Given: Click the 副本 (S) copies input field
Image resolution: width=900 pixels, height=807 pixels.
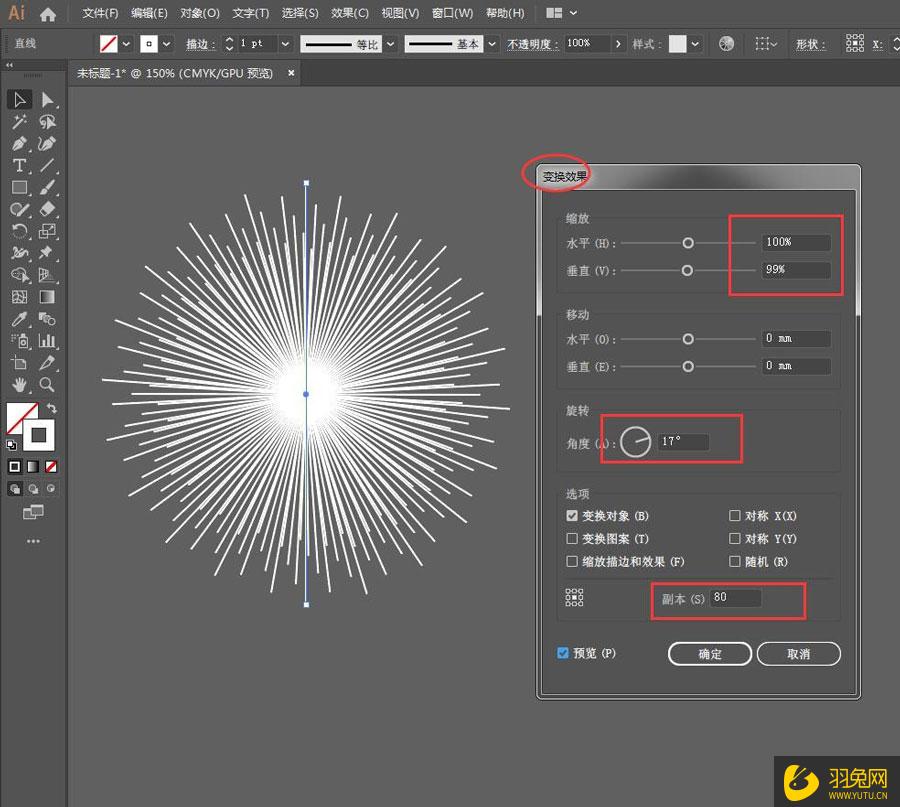Looking at the screenshot, I should (735, 598).
